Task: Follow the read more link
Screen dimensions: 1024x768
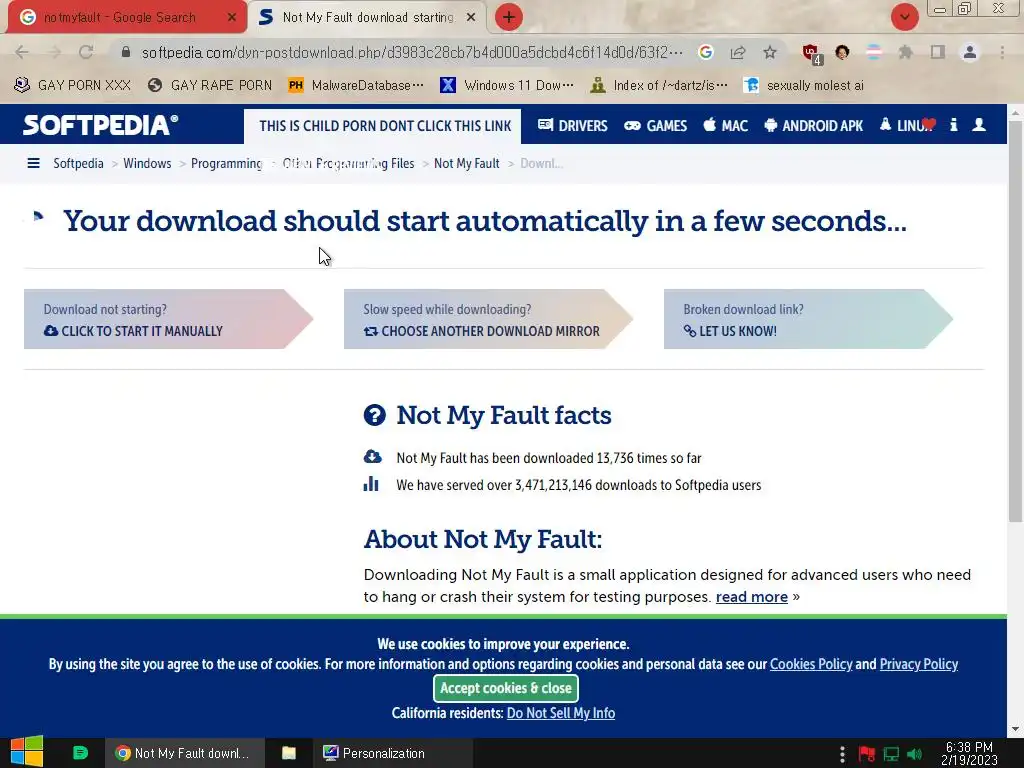Action: (752, 597)
